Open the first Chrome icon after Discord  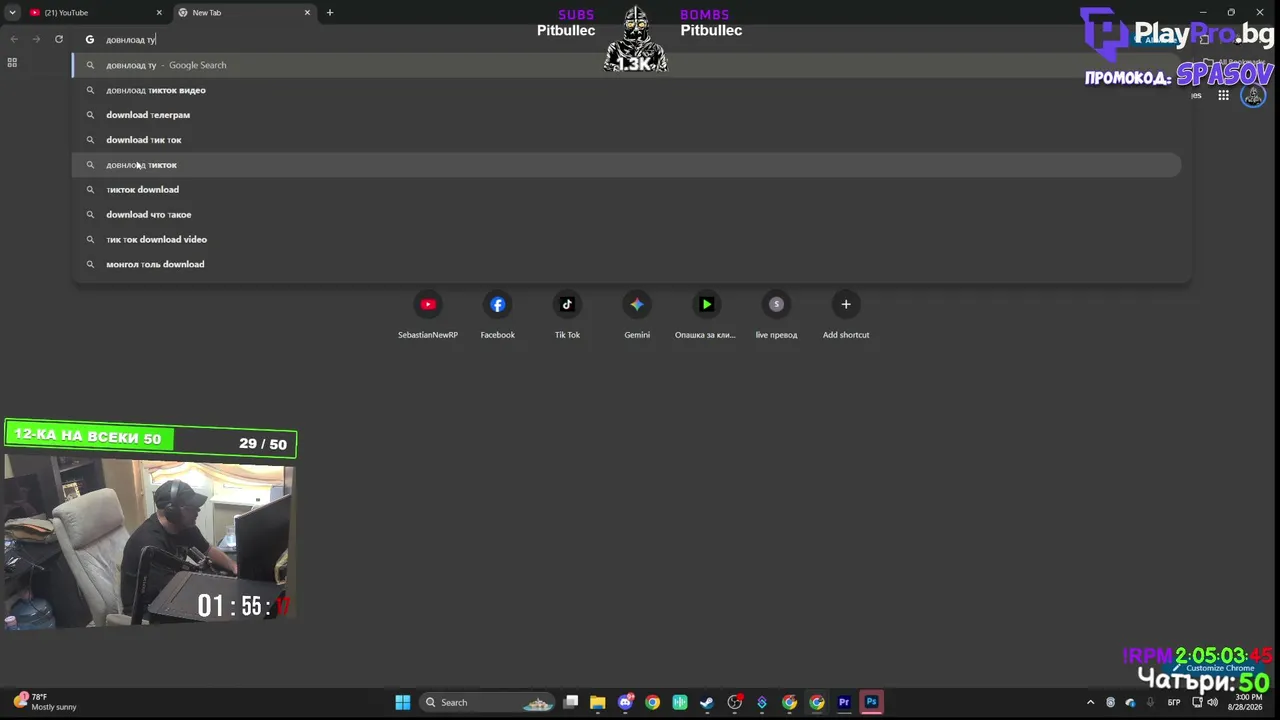click(653, 702)
